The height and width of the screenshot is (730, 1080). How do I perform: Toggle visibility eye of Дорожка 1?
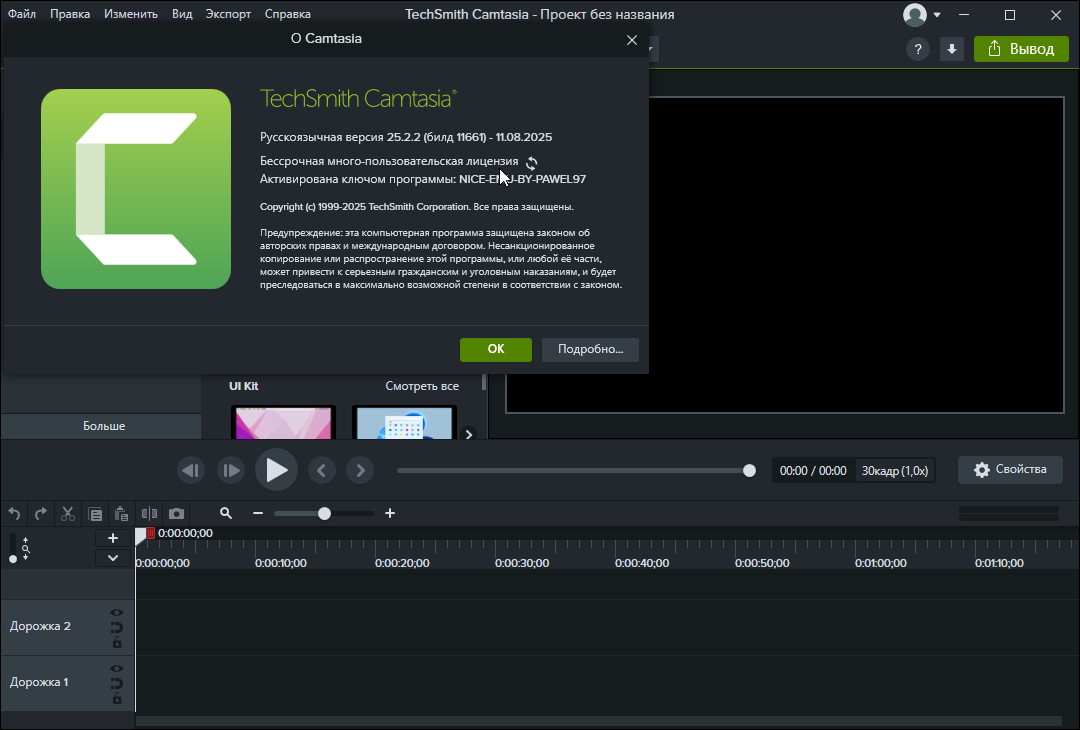tap(116, 668)
